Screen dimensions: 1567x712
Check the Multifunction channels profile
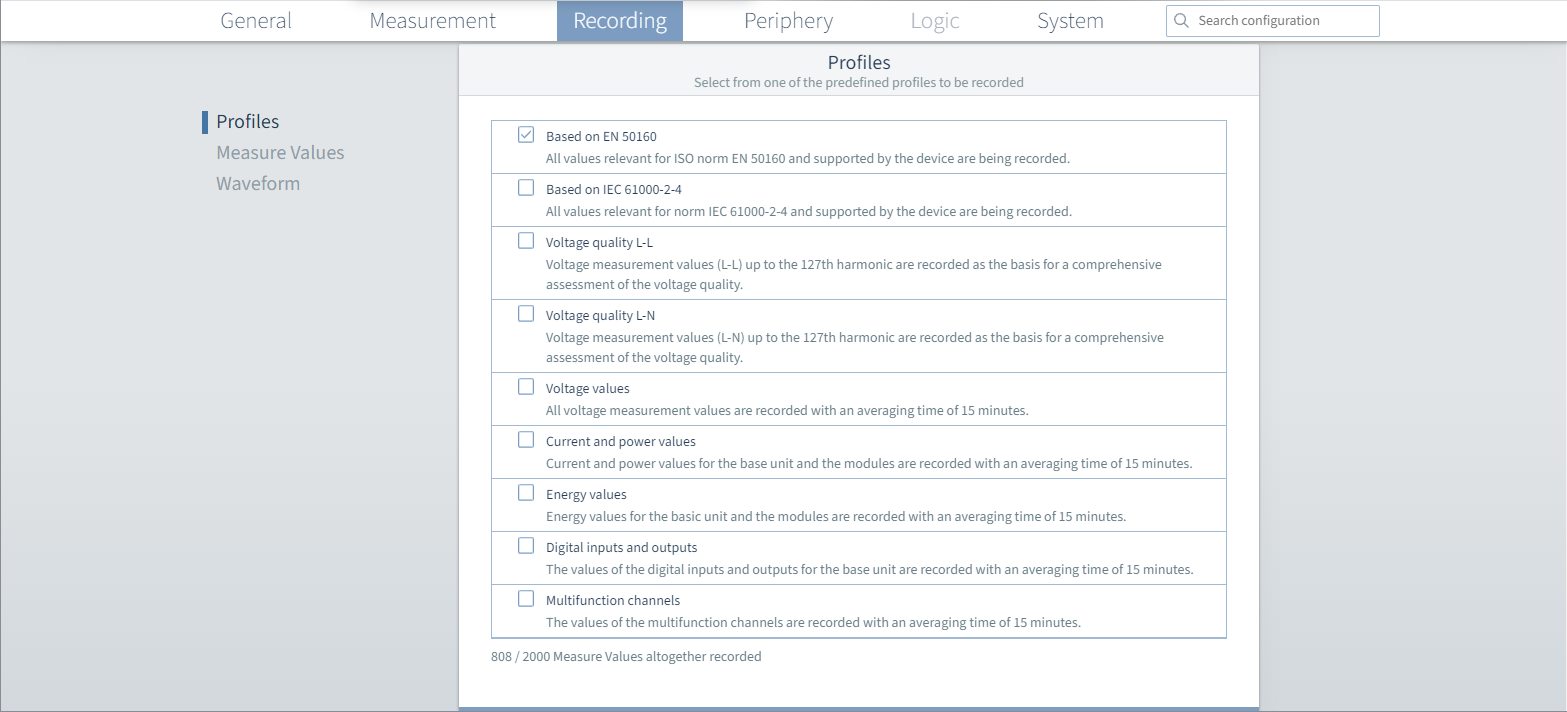point(526,598)
